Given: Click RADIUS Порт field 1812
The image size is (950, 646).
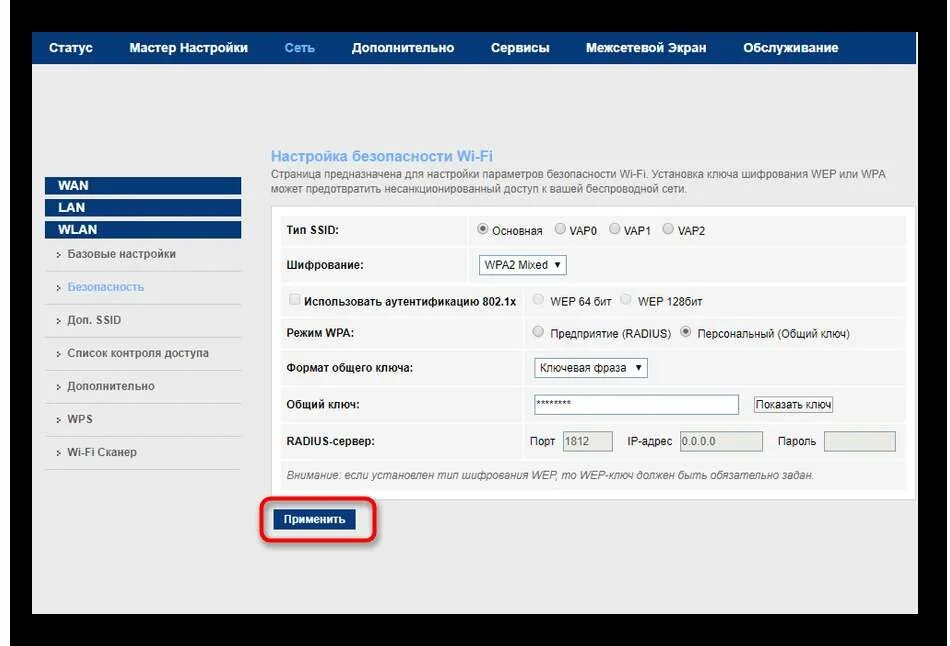Looking at the screenshot, I should click(588, 441).
